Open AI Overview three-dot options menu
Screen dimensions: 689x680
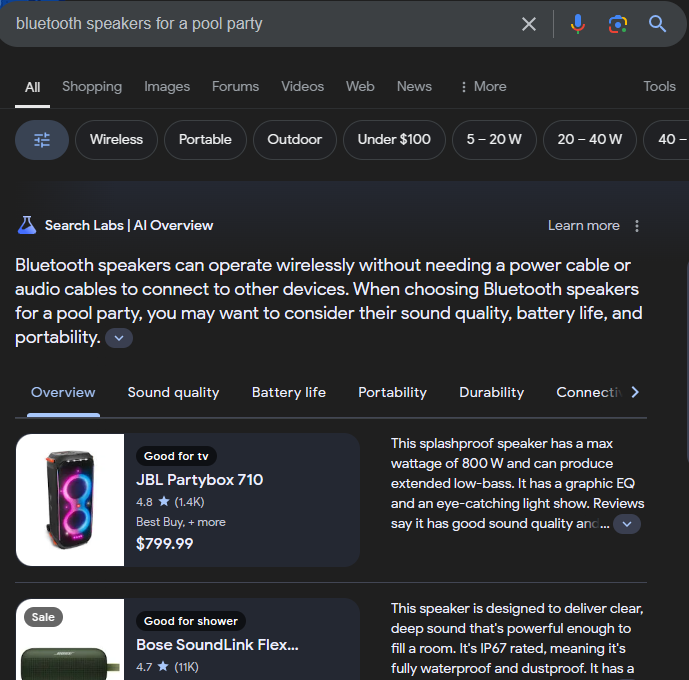pos(637,226)
